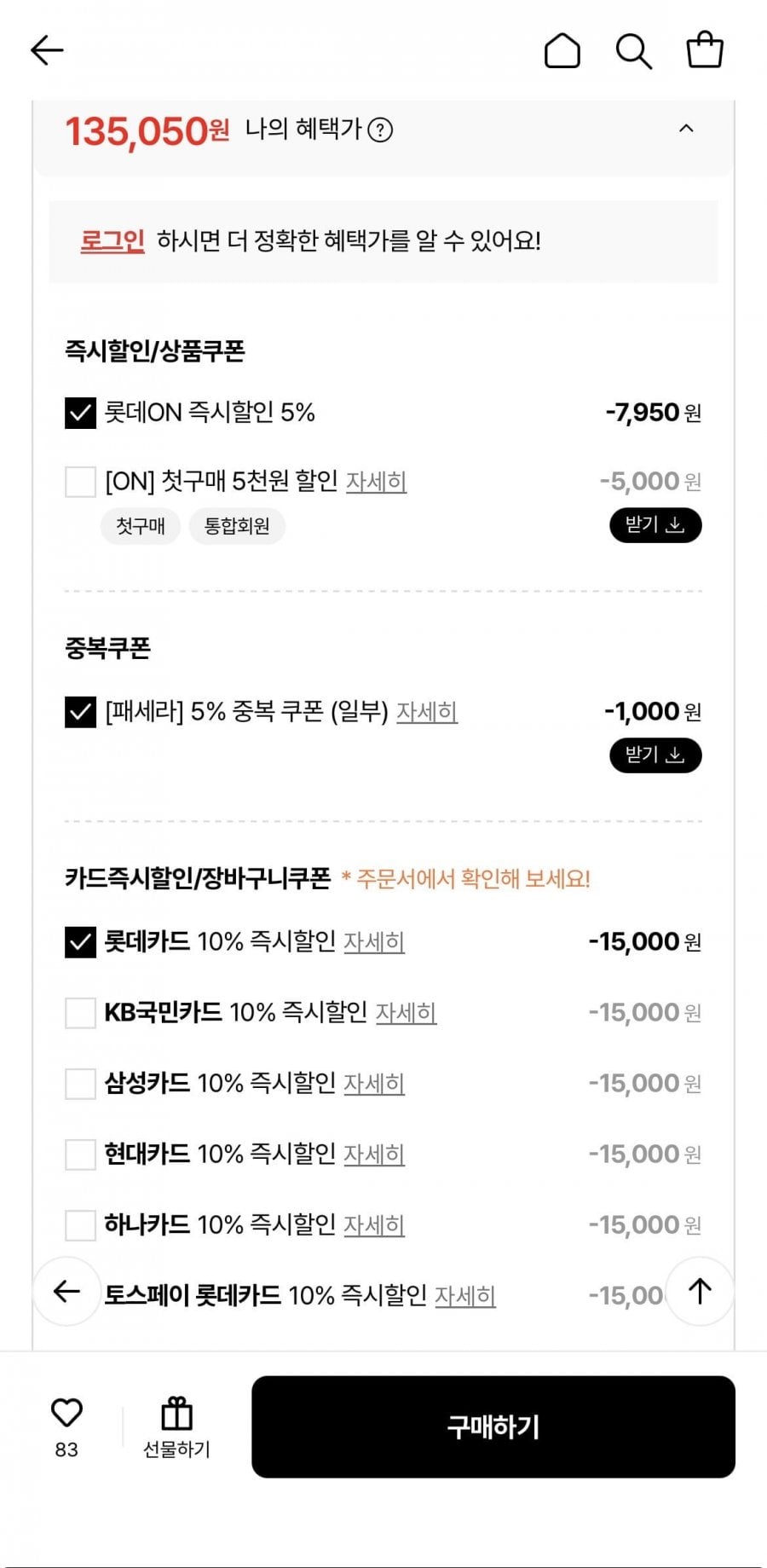
Task: Select KB국민카드 10% 즉시할인 checkbox
Action: point(80,1013)
